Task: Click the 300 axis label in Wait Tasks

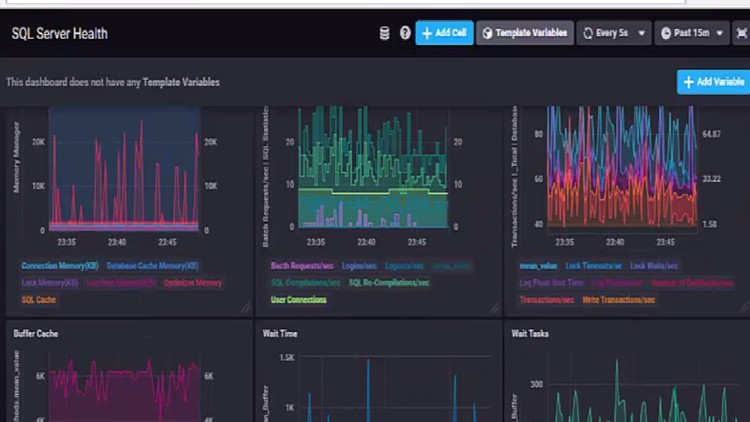Action: pos(536,384)
